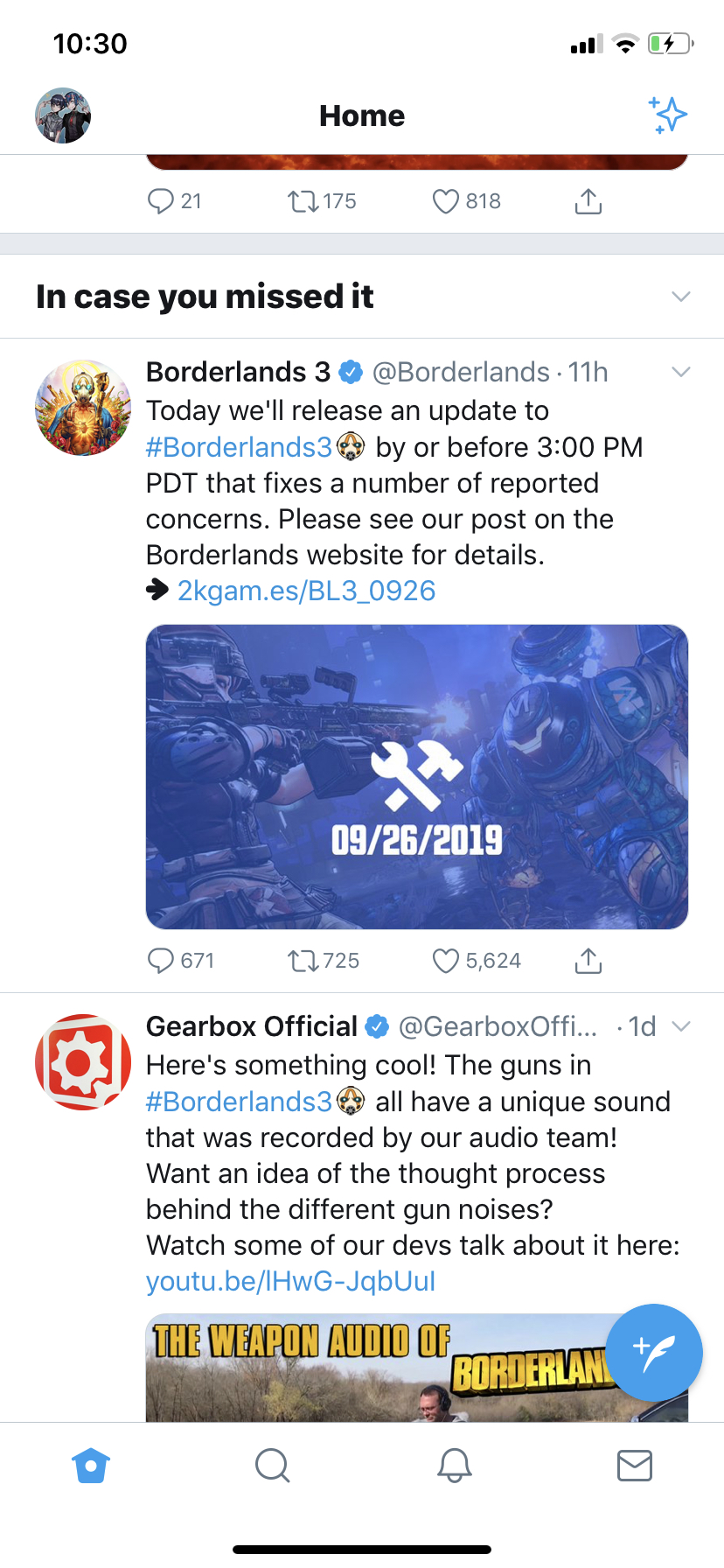Open the Messages envelope tab
724x1568 pixels.
tap(635, 1465)
